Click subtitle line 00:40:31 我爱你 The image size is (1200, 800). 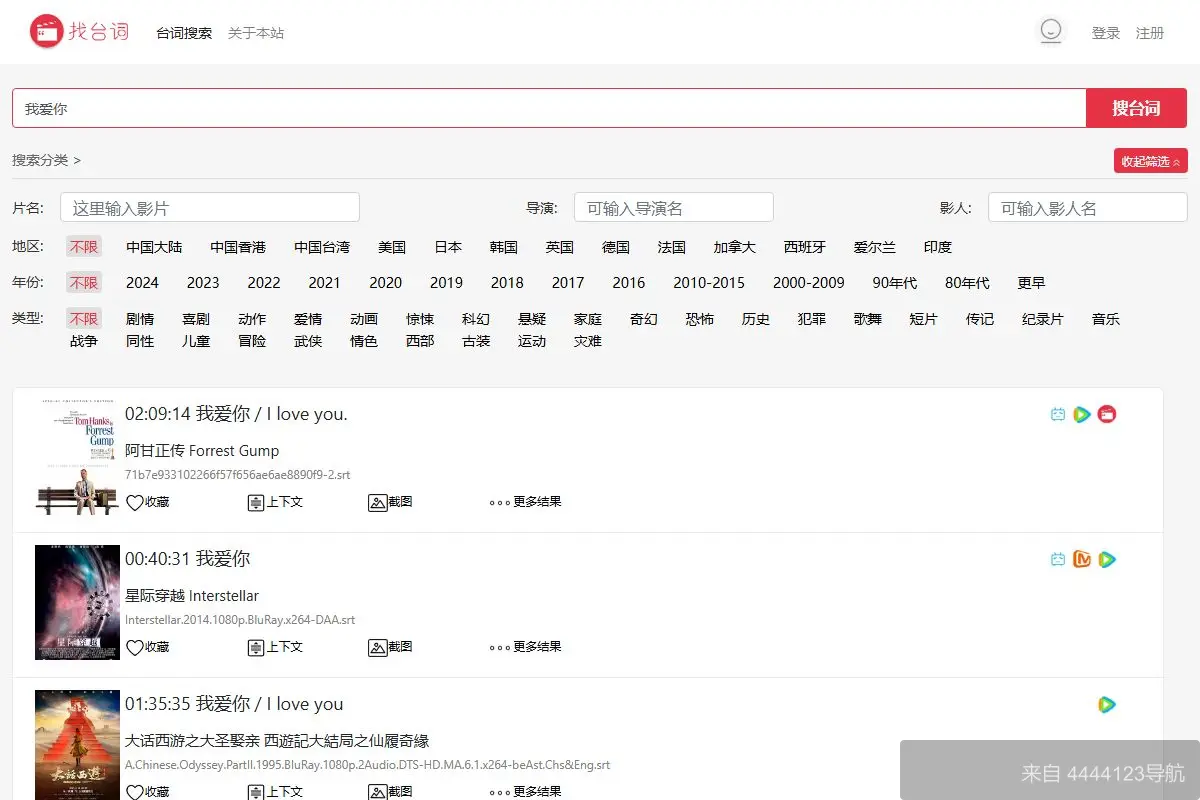coord(187,559)
